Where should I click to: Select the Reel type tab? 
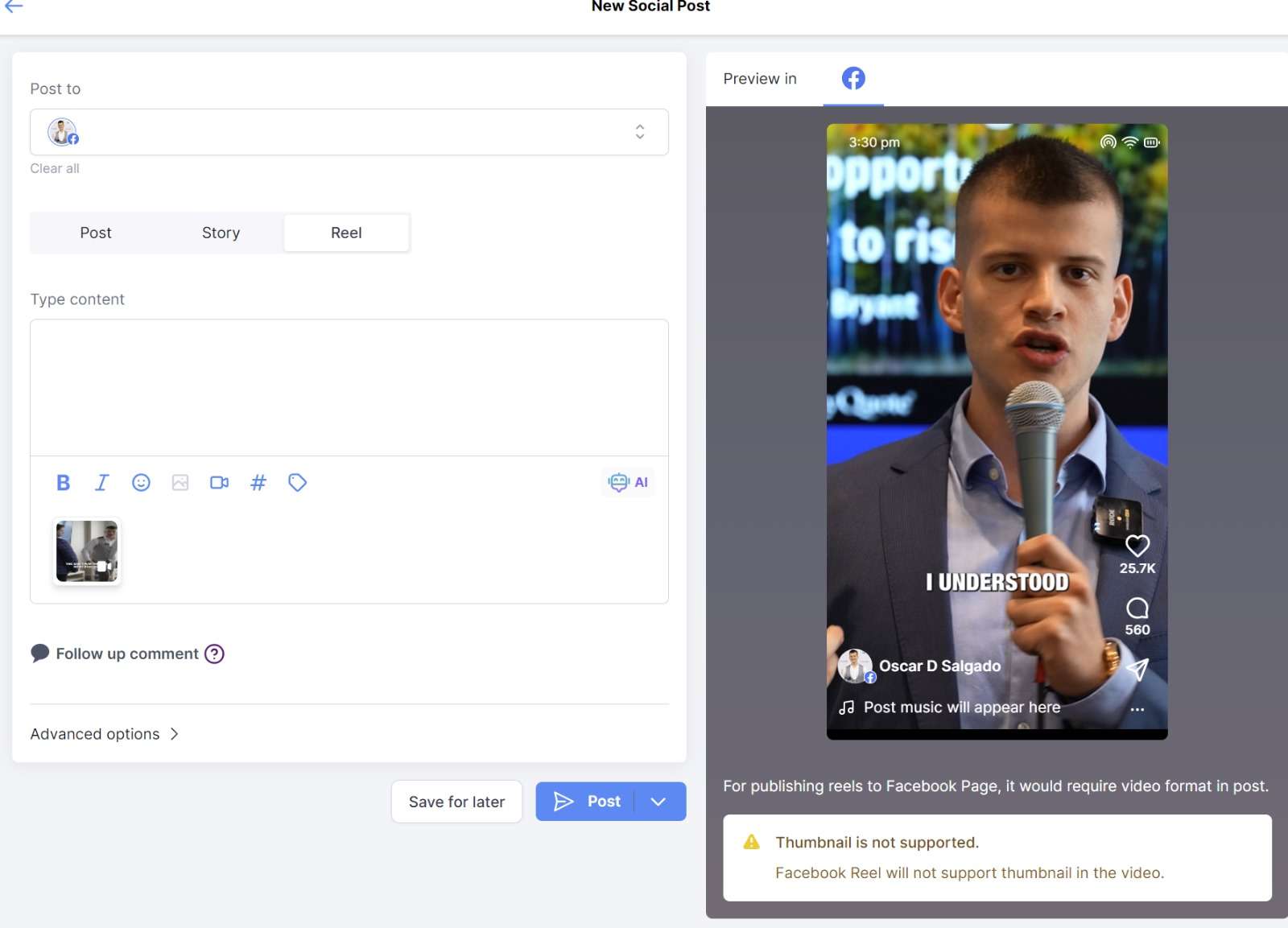(x=346, y=233)
